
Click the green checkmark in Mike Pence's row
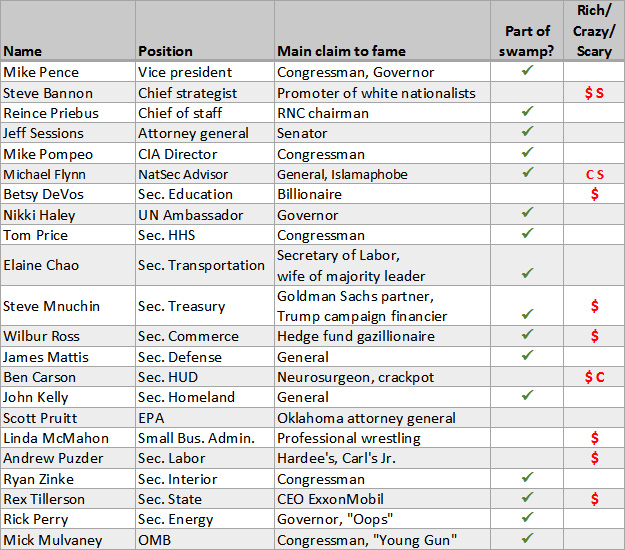527,72
